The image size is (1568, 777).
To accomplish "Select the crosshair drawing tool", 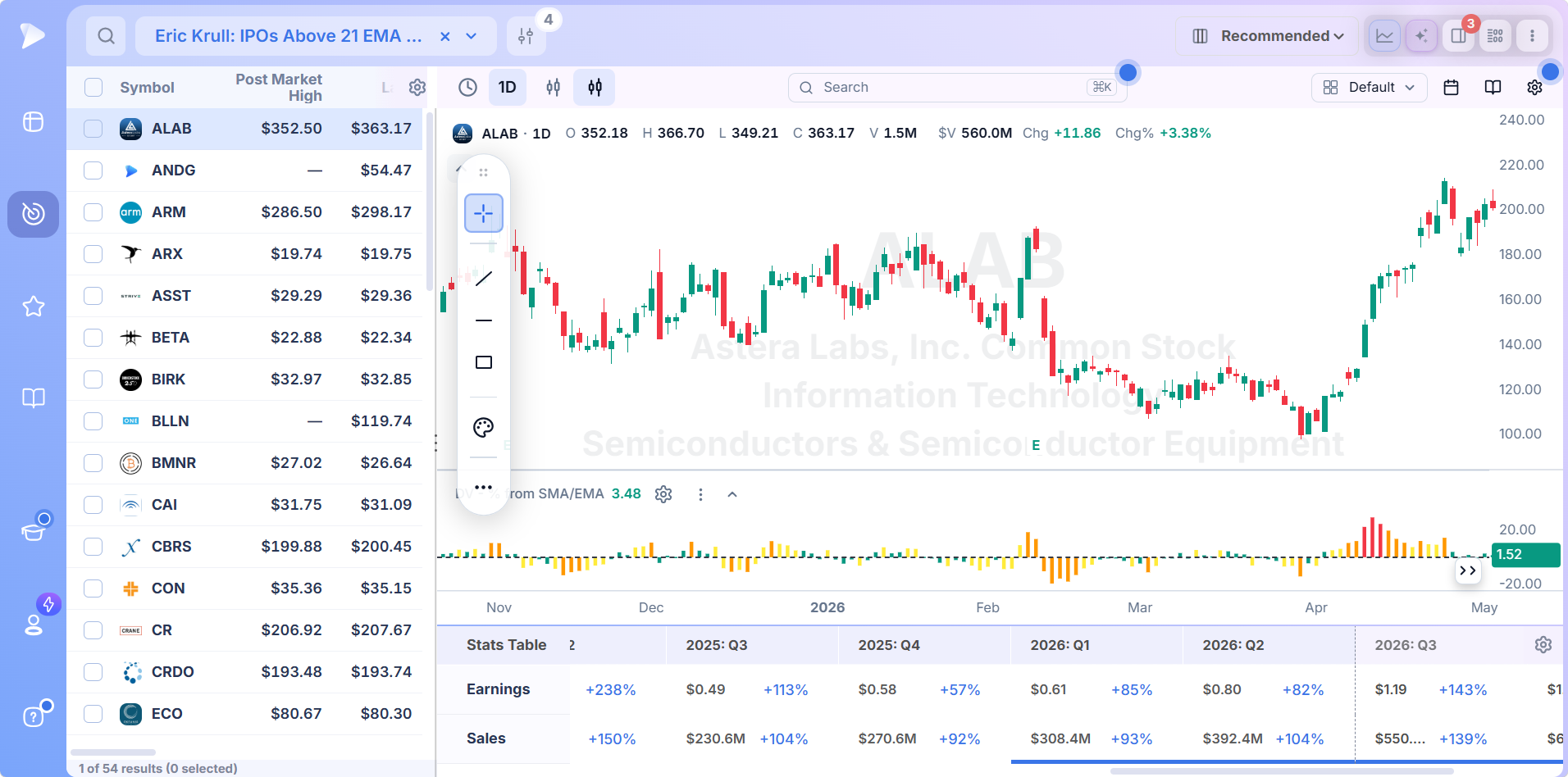I will pyautogui.click(x=484, y=214).
